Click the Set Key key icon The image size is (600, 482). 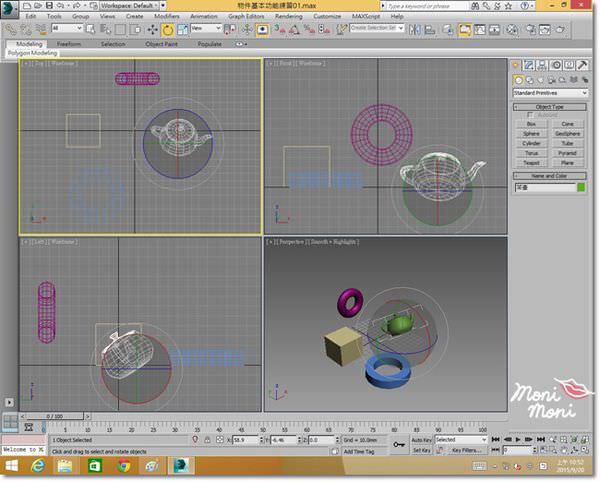398,444
